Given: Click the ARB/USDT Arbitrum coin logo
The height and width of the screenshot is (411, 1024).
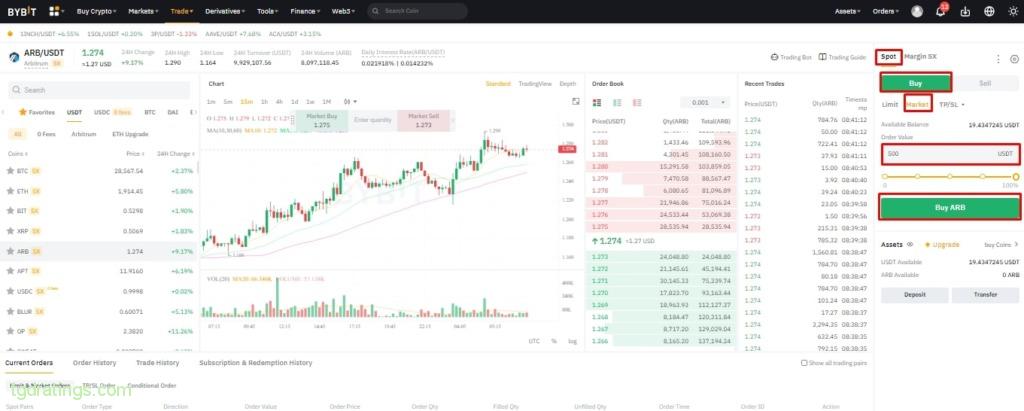Looking at the screenshot, I should click(14, 57).
